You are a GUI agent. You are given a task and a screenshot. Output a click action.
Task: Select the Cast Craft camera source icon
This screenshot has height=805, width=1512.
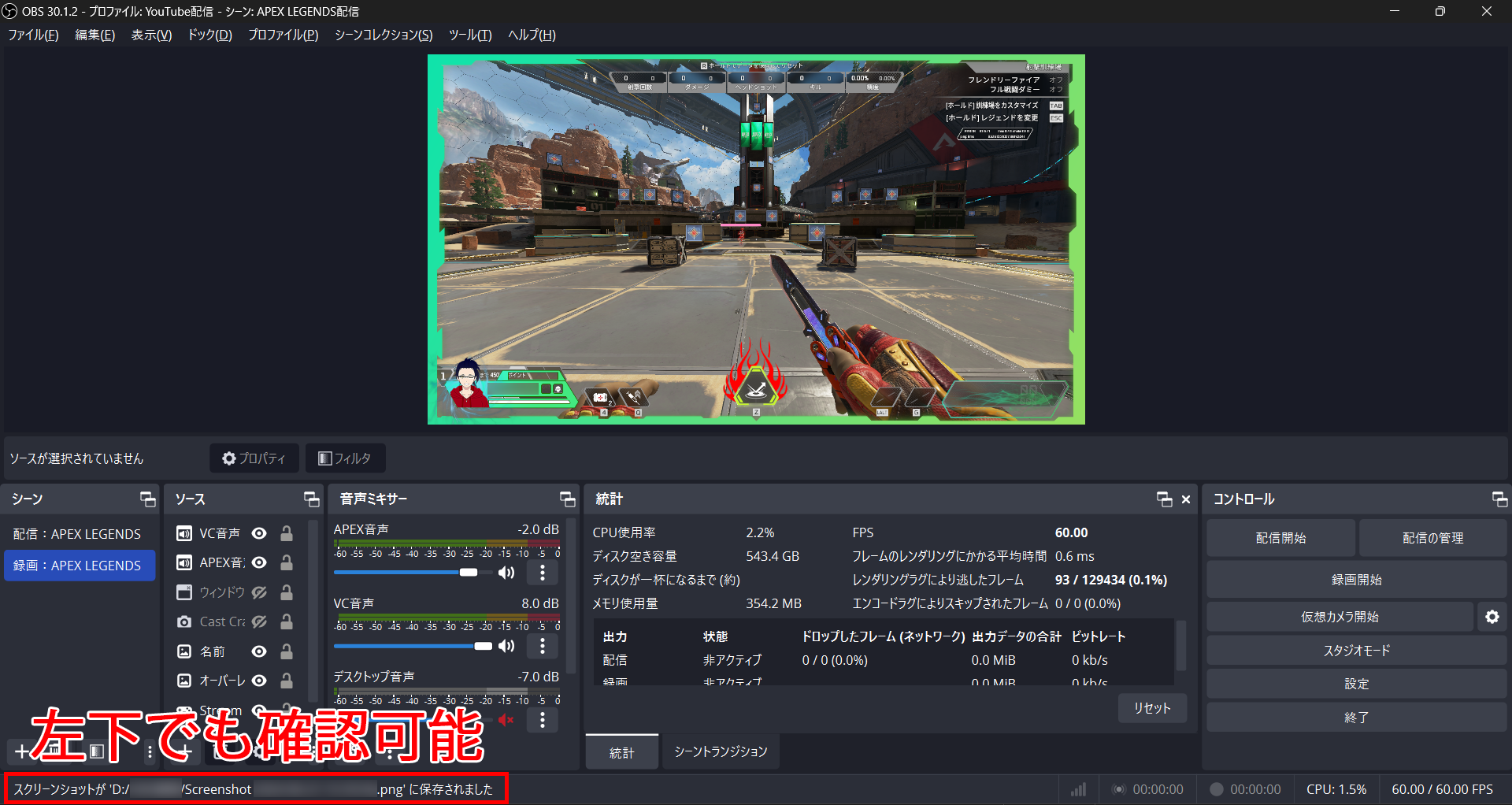(184, 621)
